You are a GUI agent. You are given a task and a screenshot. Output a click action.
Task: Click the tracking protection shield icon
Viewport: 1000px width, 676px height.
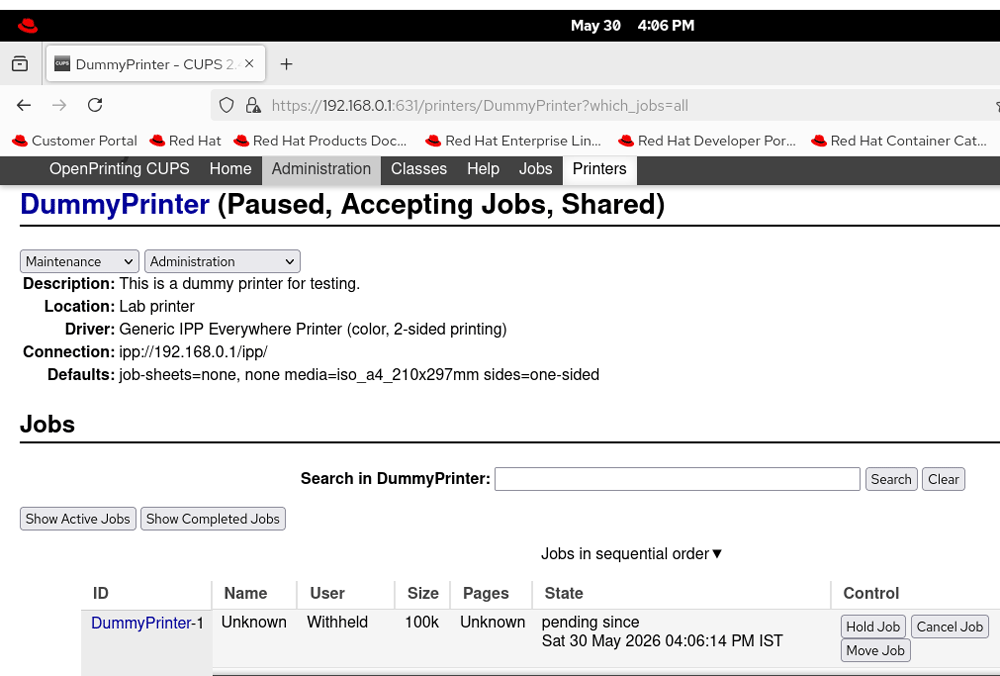226,105
